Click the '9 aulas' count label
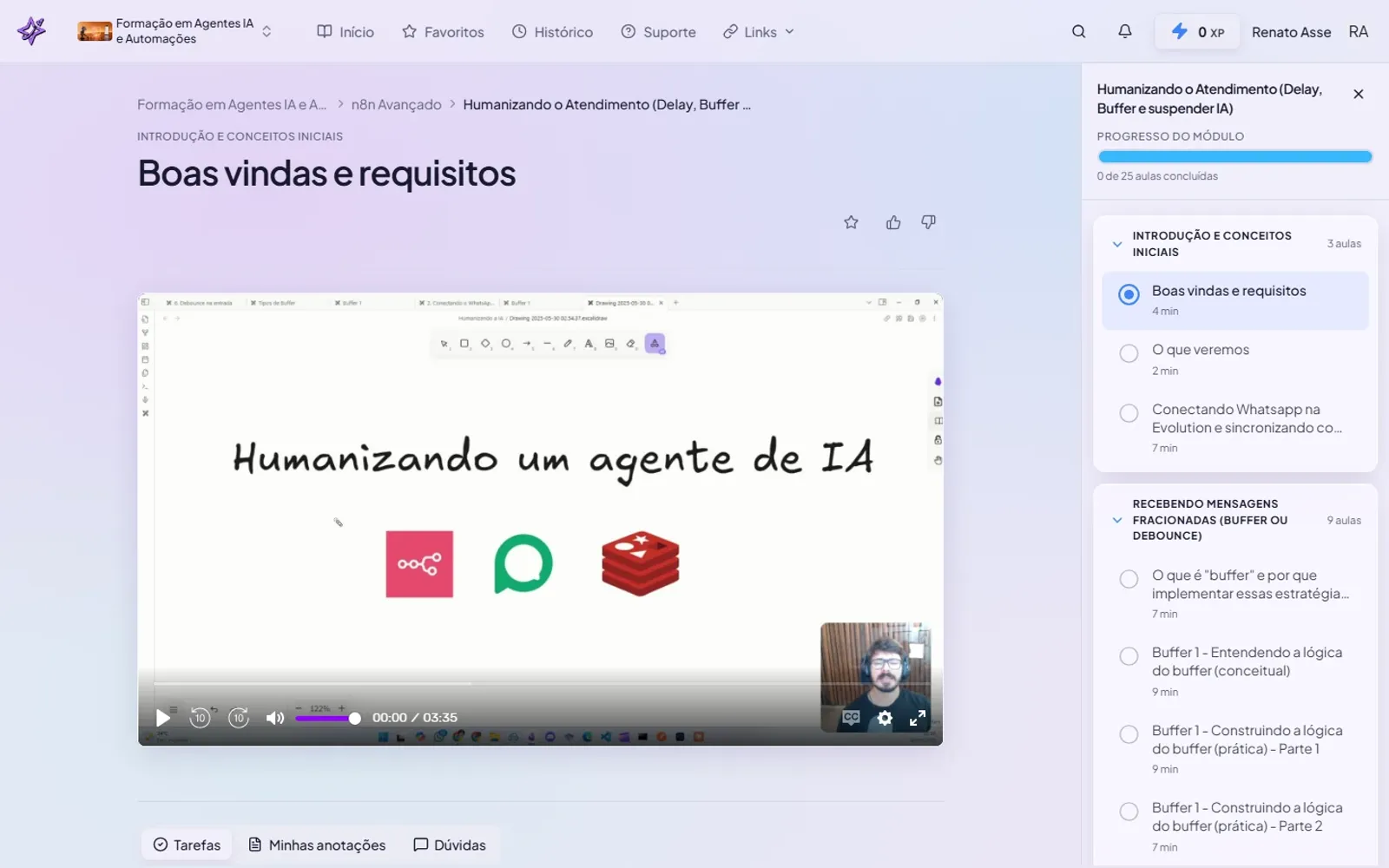Image resolution: width=1389 pixels, height=868 pixels. click(x=1344, y=520)
